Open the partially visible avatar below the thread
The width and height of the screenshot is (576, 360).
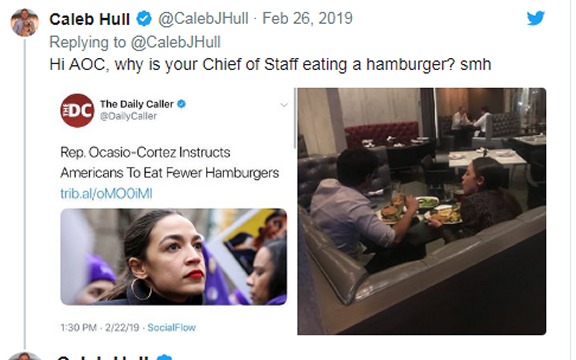pos(25,356)
